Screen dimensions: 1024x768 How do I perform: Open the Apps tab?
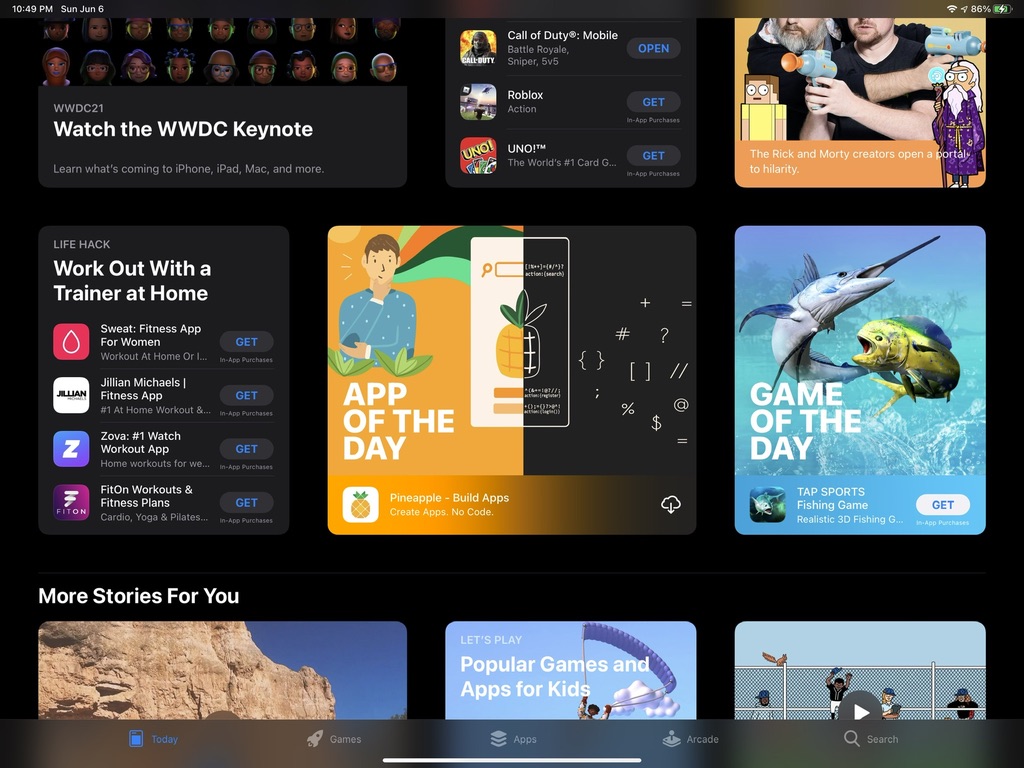513,739
